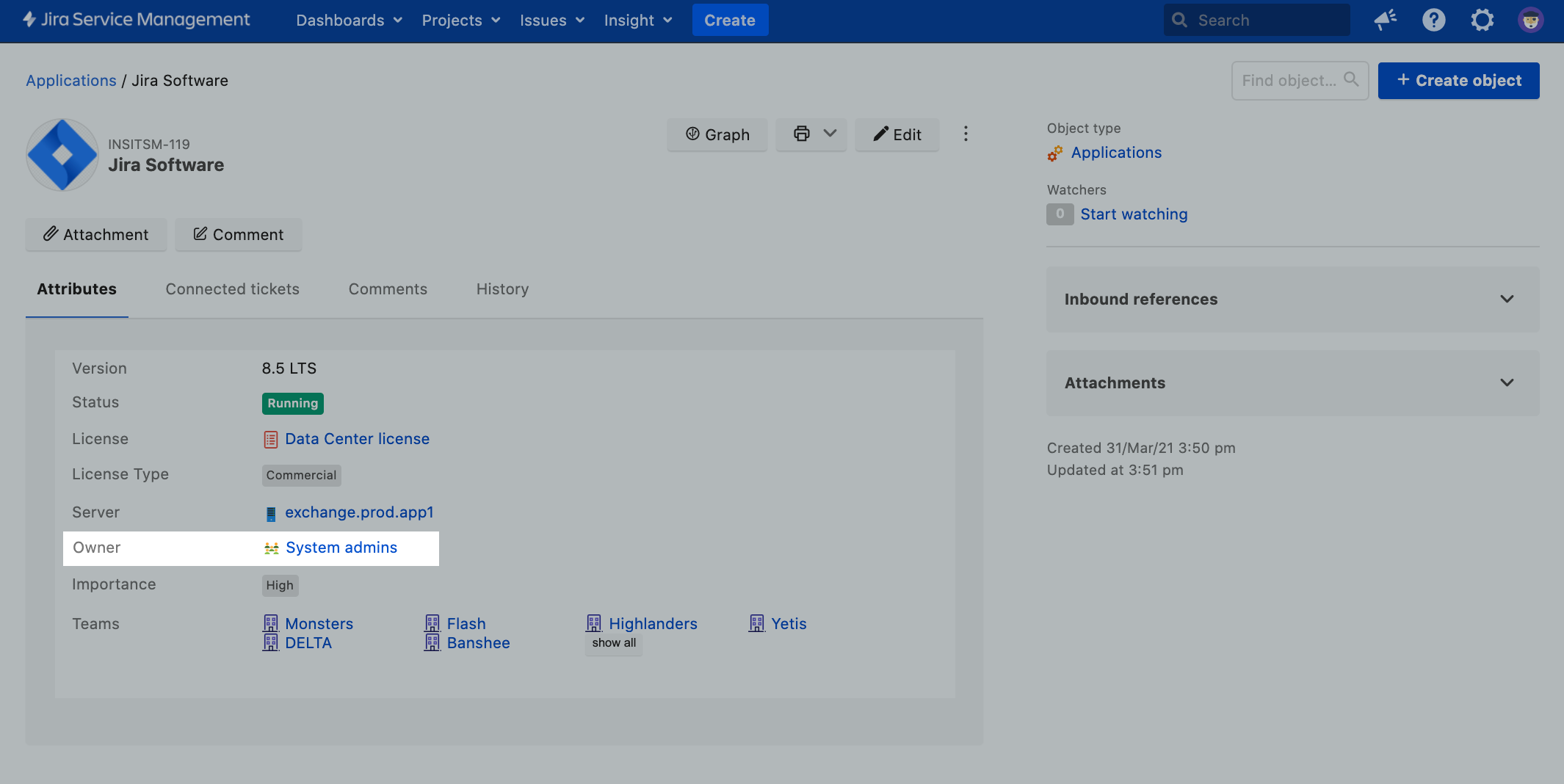Open the print options dropdown arrow
1564x784 pixels.
click(x=830, y=134)
